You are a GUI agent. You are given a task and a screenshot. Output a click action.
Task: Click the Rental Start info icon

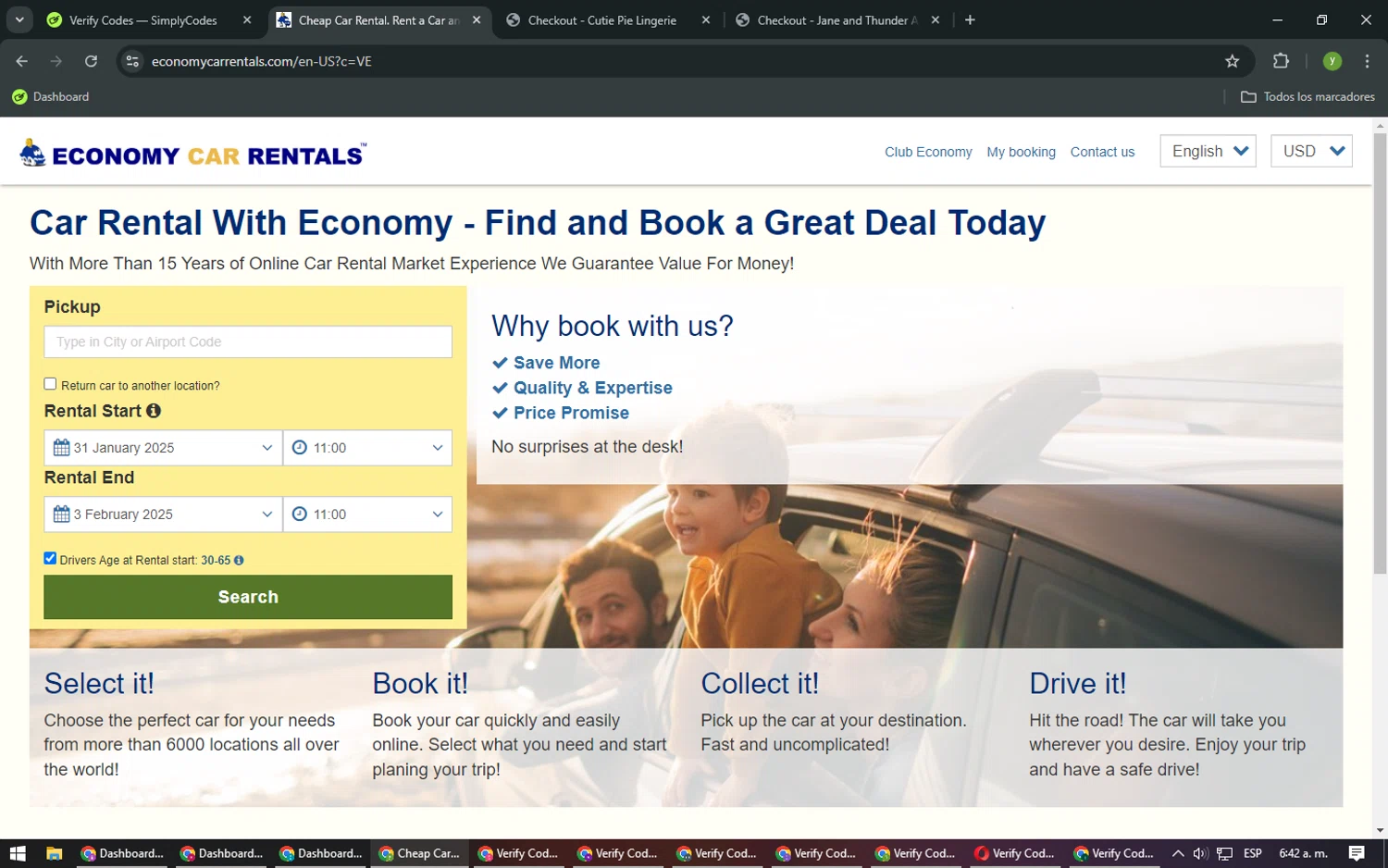pyautogui.click(x=154, y=410)
